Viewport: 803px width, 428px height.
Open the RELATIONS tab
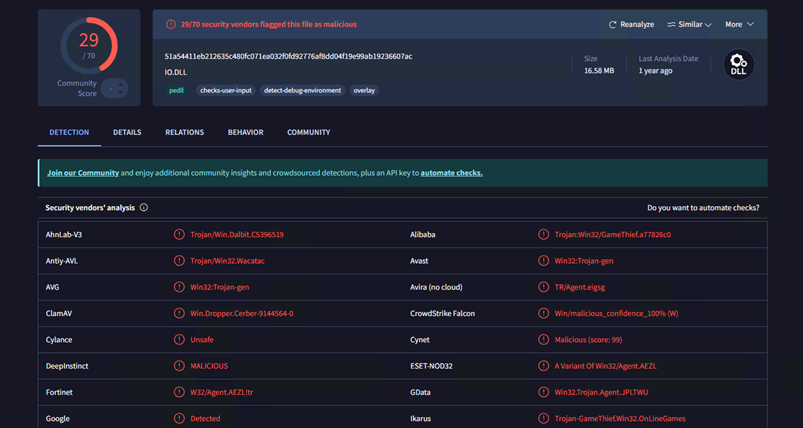coord(184,132)
